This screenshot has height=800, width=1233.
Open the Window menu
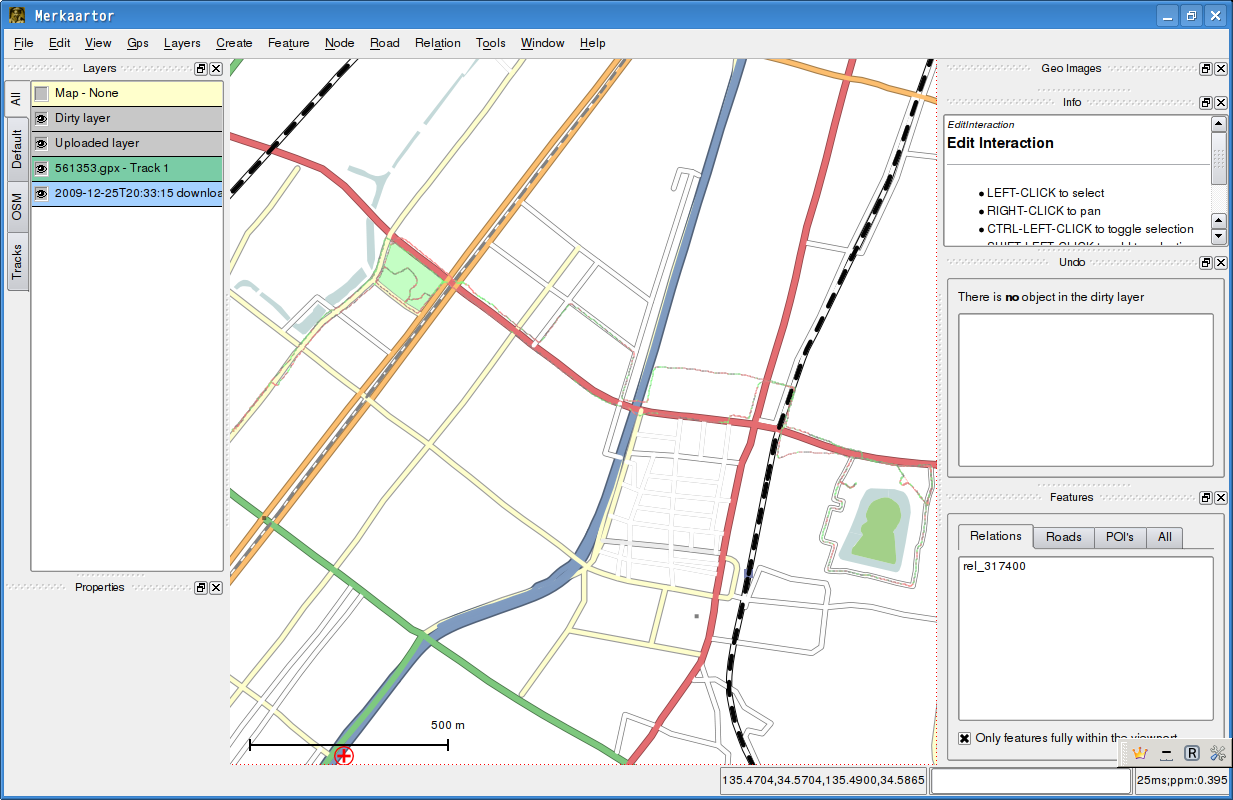pyautogui.click(x=542, y=43)
